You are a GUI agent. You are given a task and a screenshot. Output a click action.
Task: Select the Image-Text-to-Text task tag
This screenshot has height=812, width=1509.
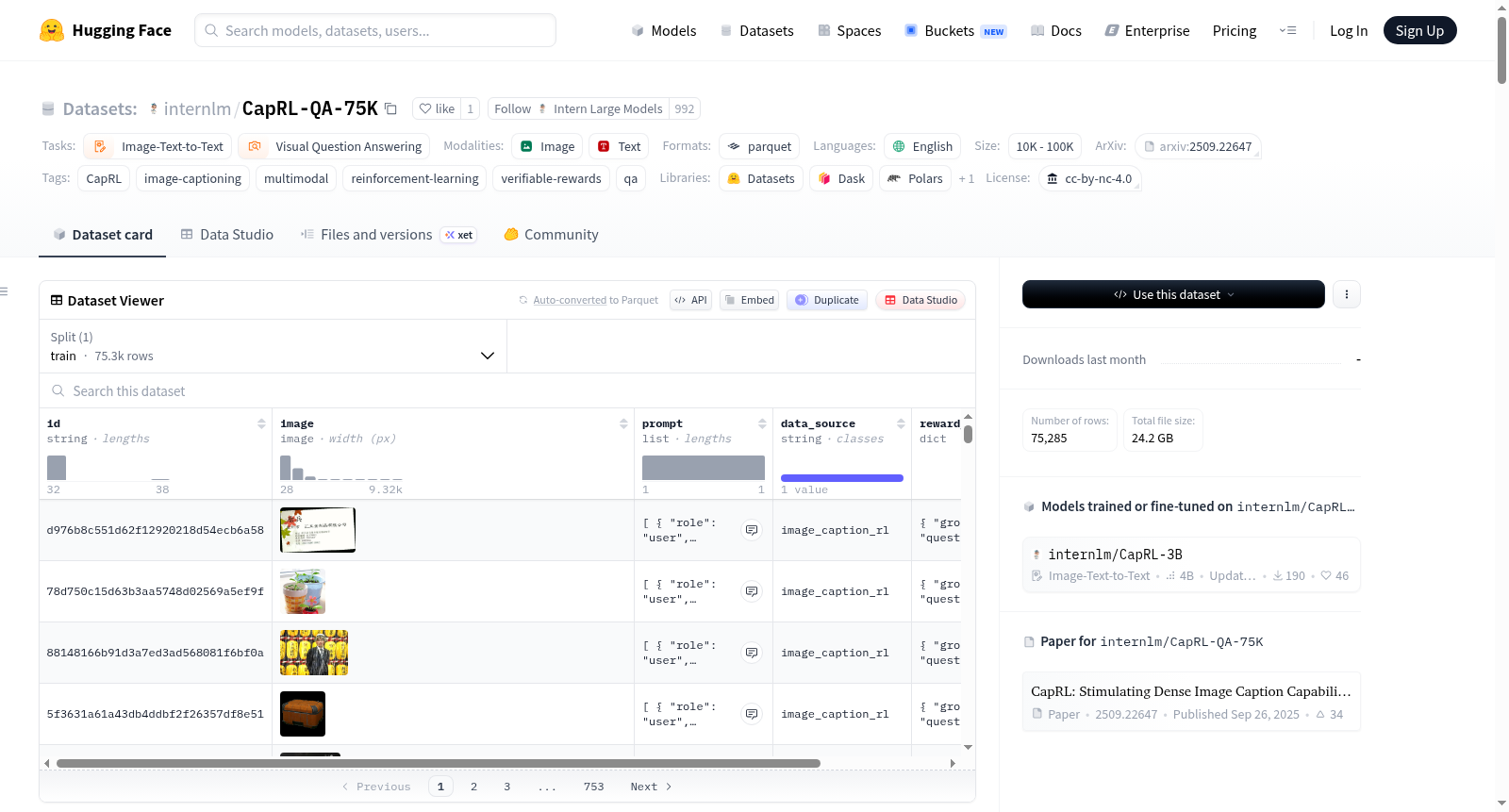[x=158, y=146]
